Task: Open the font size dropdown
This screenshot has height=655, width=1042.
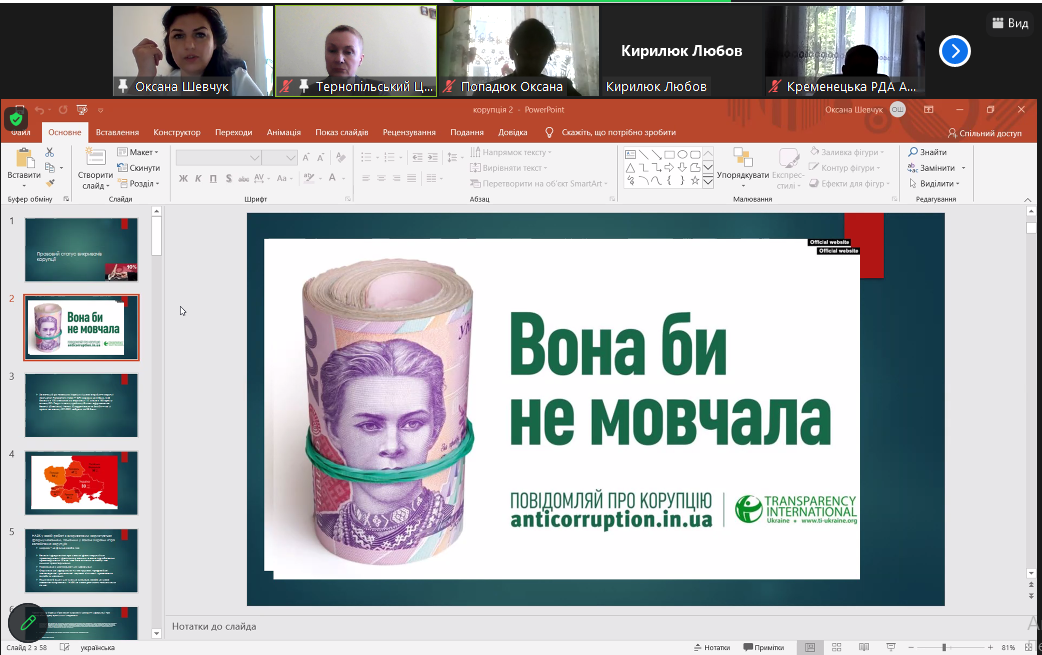Action: [290, 157]
